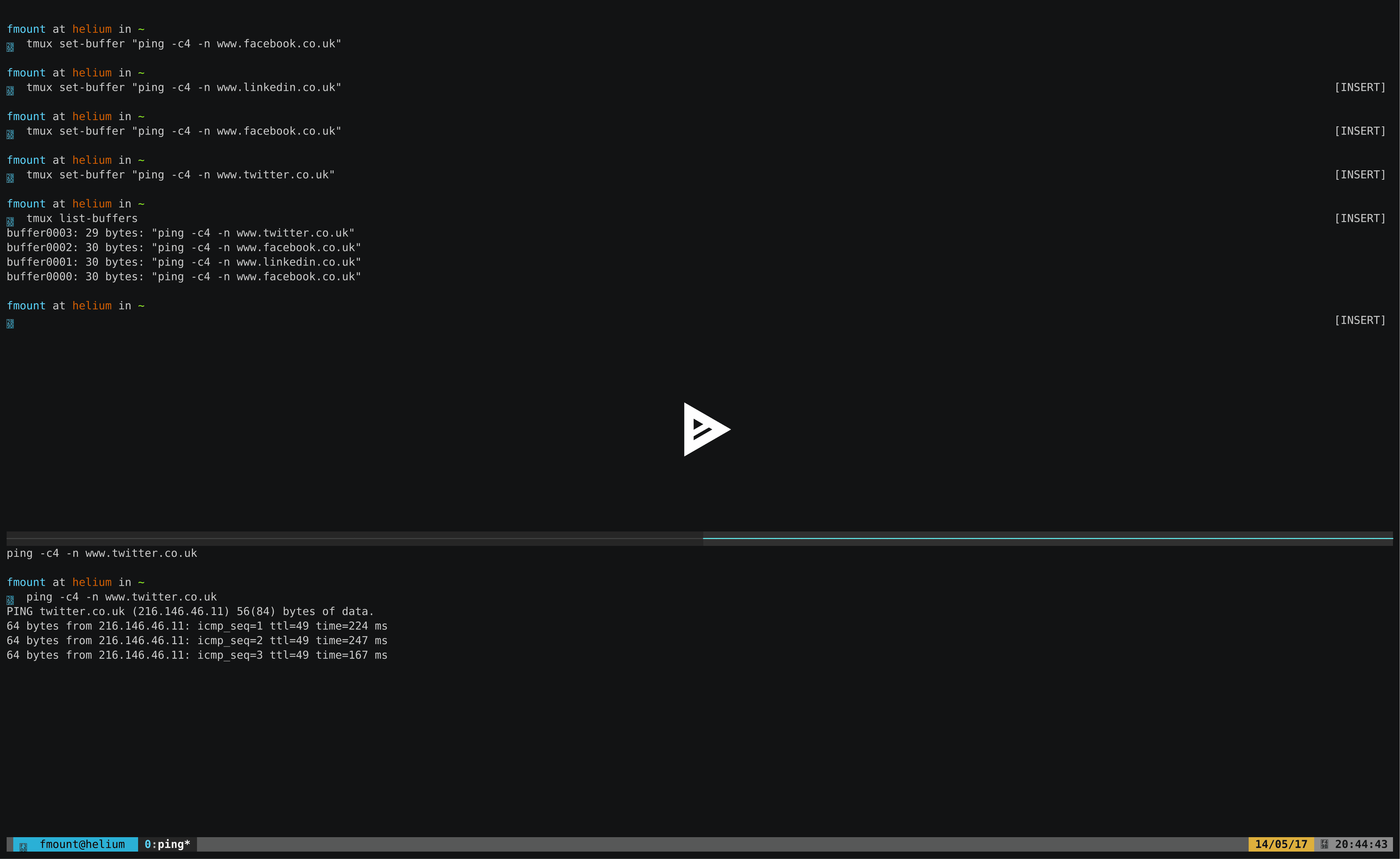Click the PING twitter.co.uk (216.146.46.11) output line
1400x859 pixels.
tap(190, 611)
